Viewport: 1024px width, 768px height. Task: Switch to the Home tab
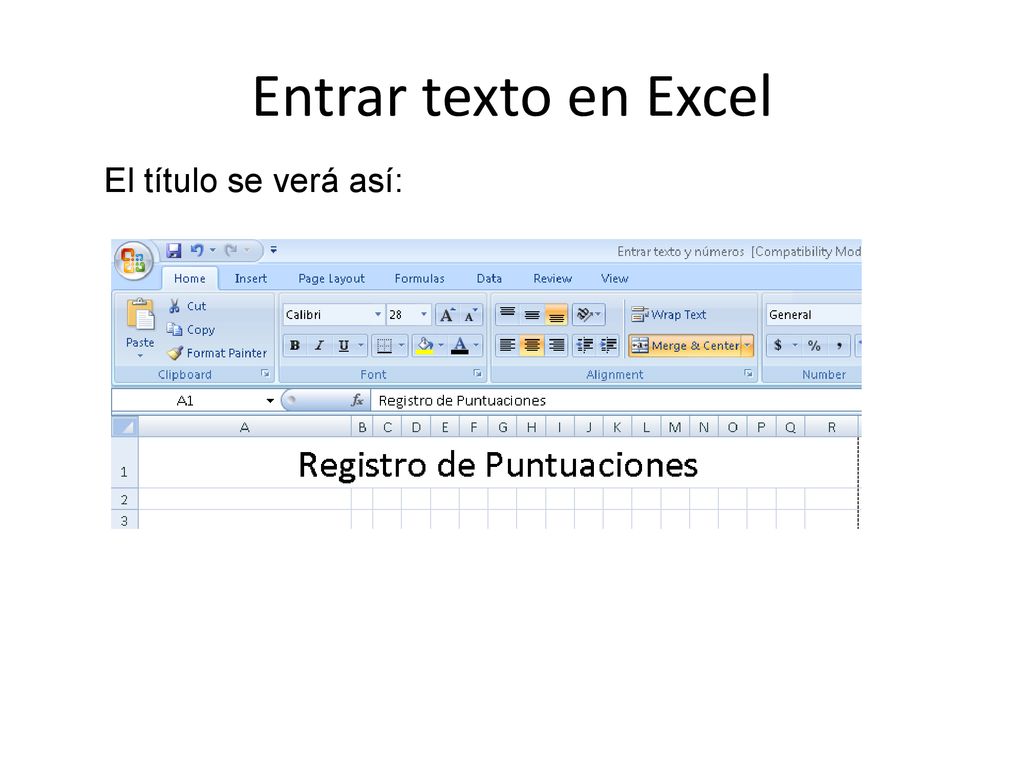point(189,278)
